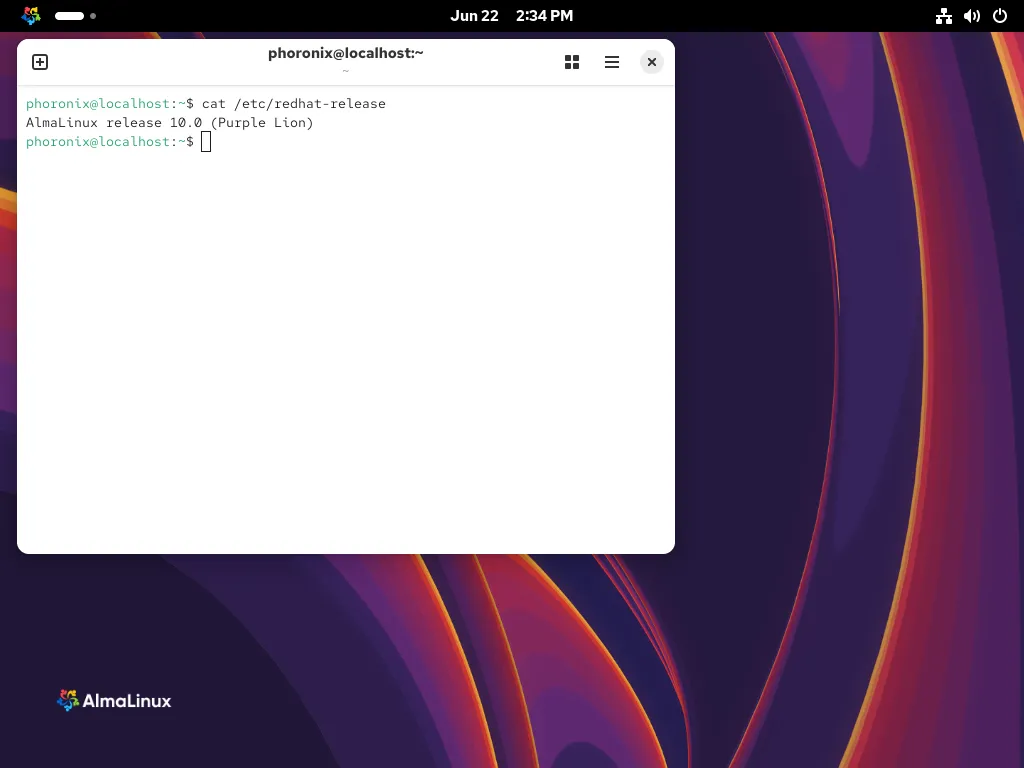Close the terminal window
The width and height of the screenshot is (1024, 768).
coord(651,62)
